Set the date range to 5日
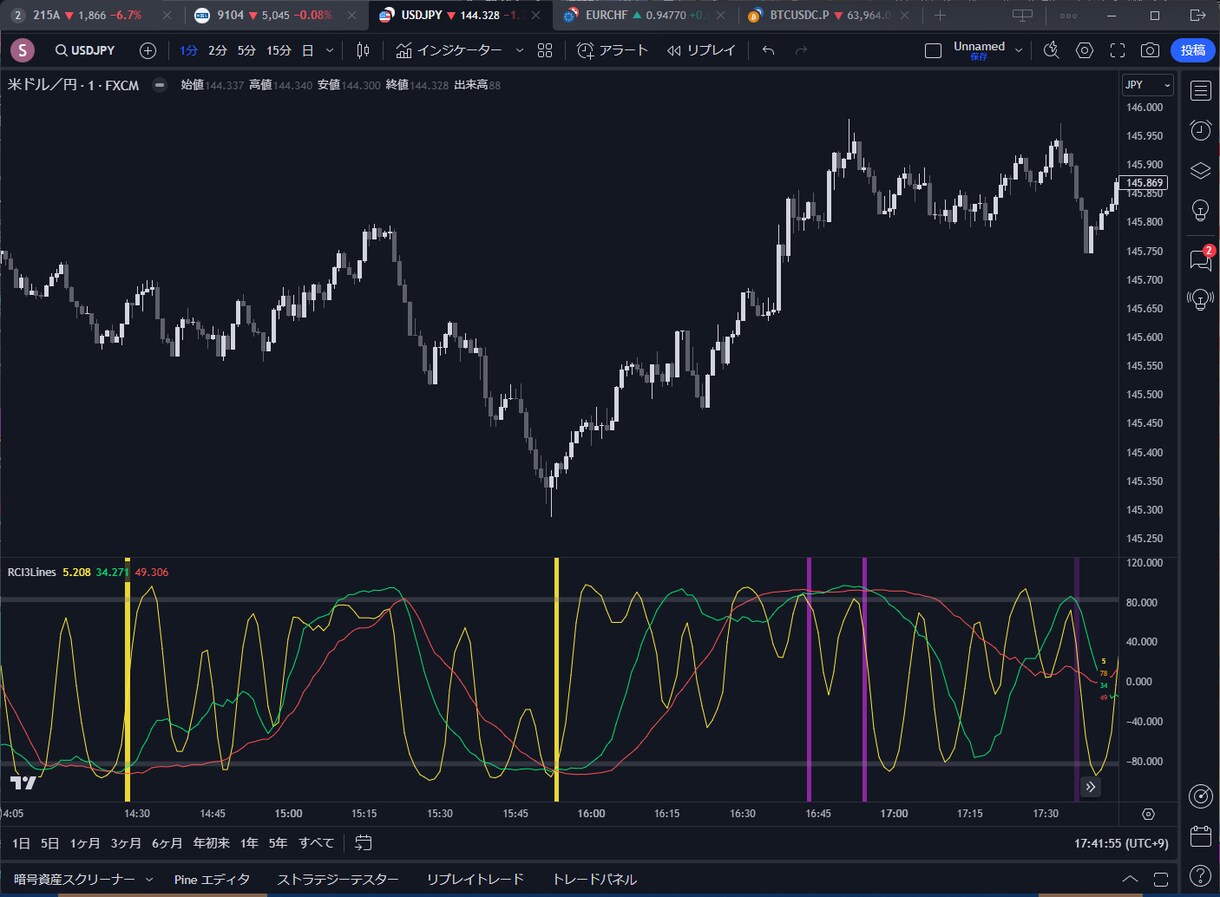This screenshot has width=1220, height=897. point(50,843)
